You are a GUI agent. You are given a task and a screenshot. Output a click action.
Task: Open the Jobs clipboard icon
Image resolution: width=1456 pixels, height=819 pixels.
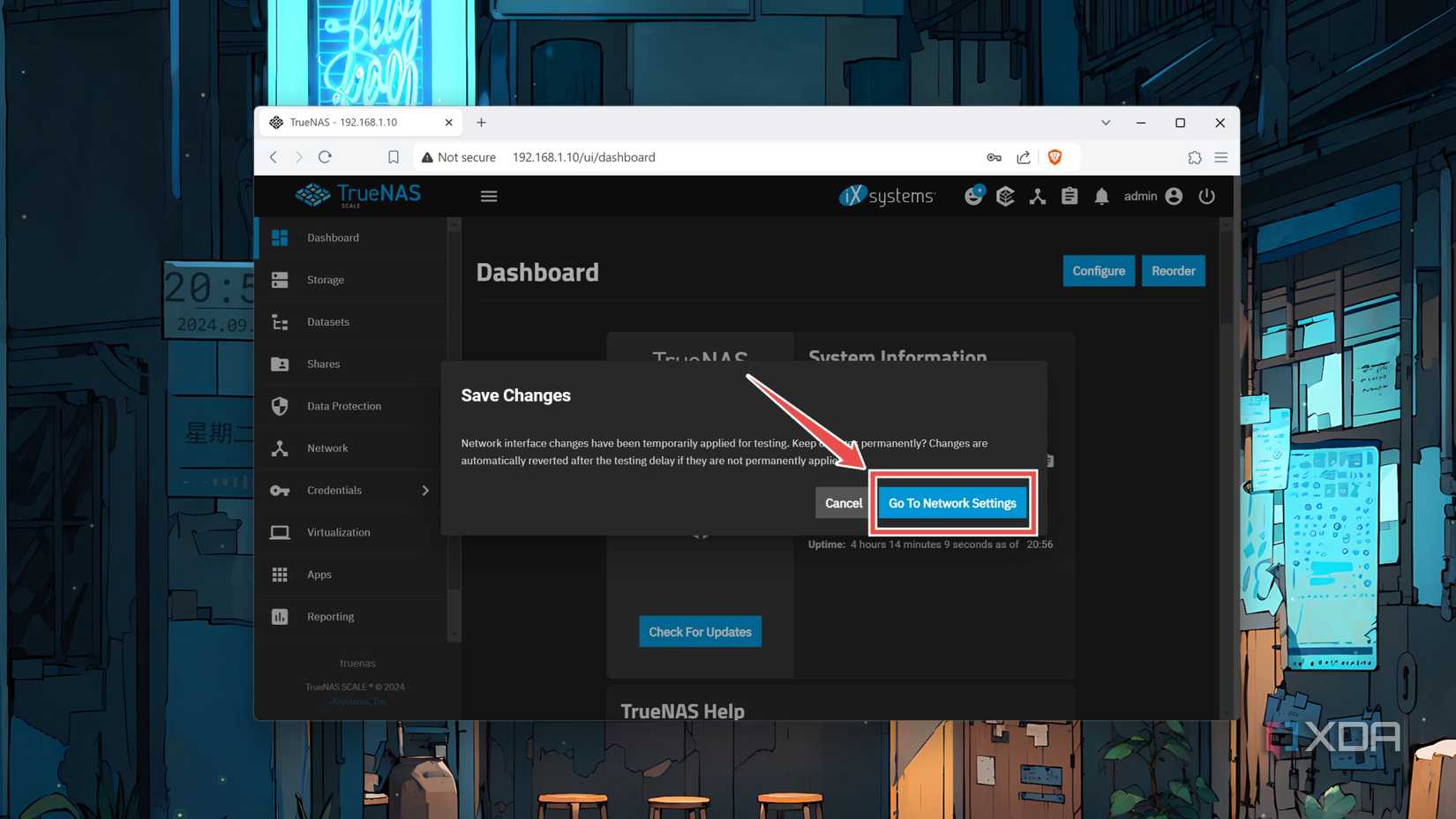pos(1069,196)
